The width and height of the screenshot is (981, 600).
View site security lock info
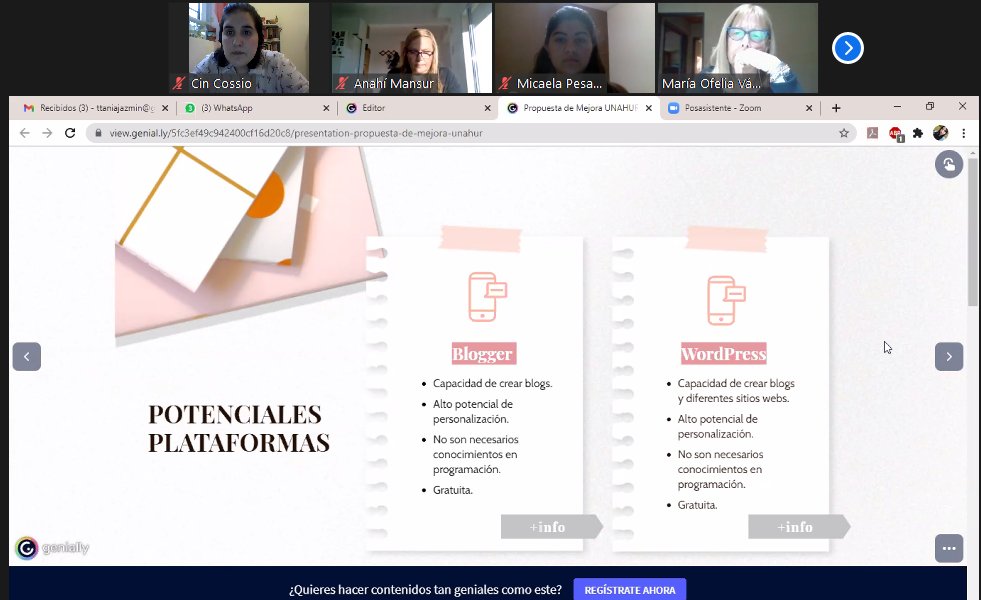click(x=98, y=133)
